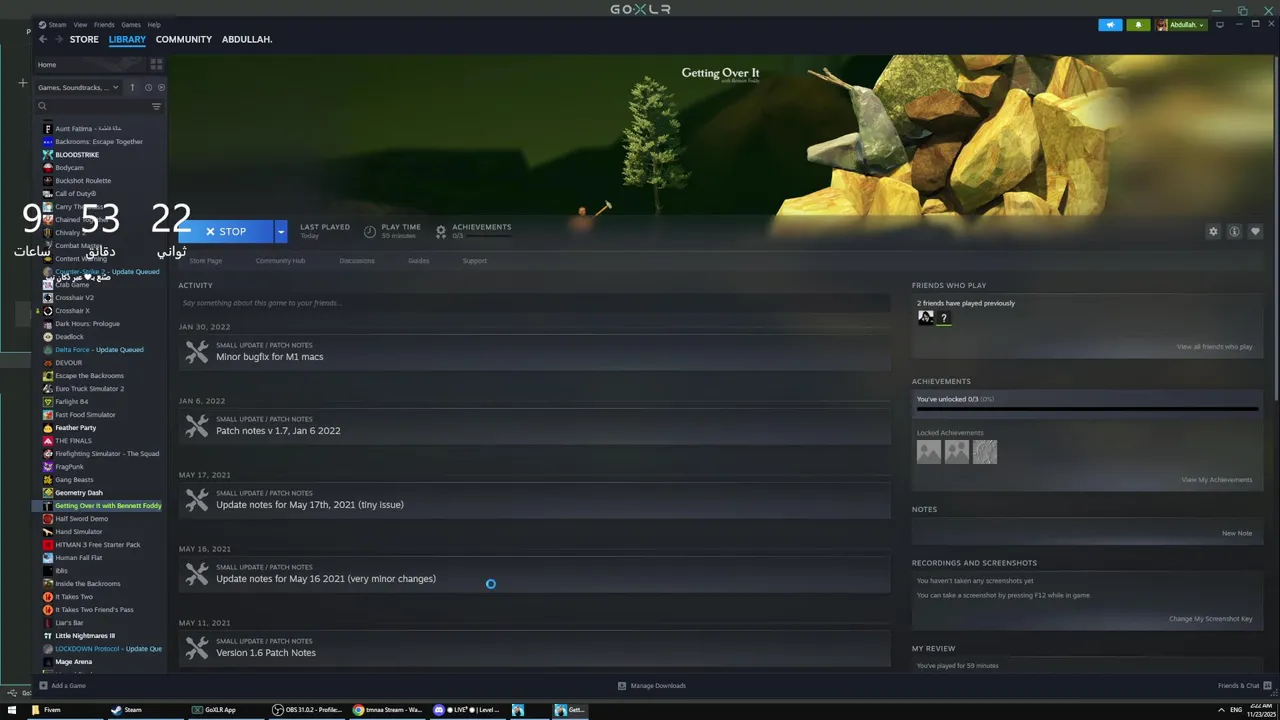
Task: Switch library to grid collections view
Action: [x=156, y=64]
